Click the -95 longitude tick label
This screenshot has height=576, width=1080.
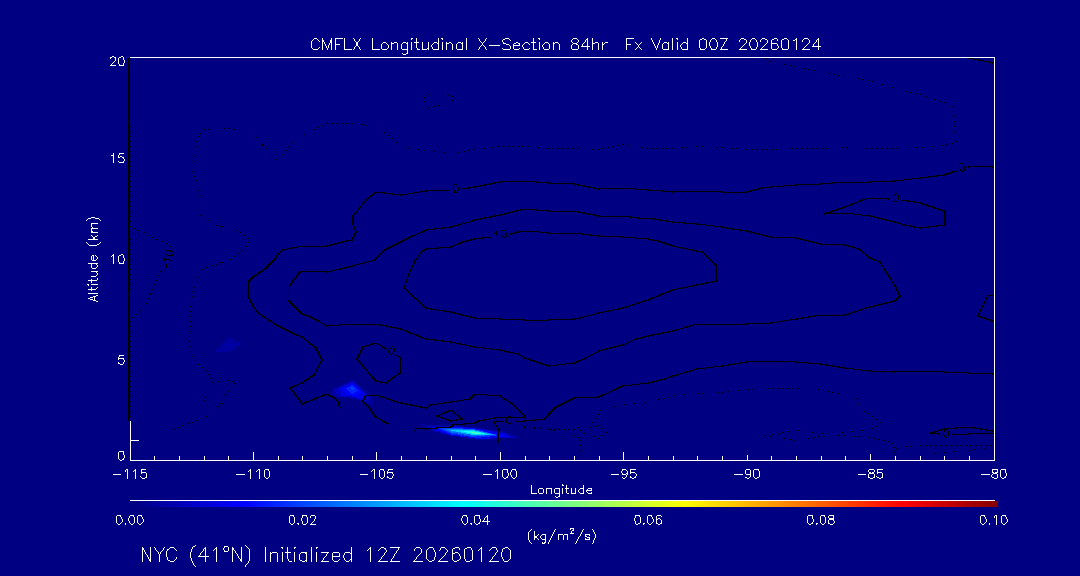(622, 474)
